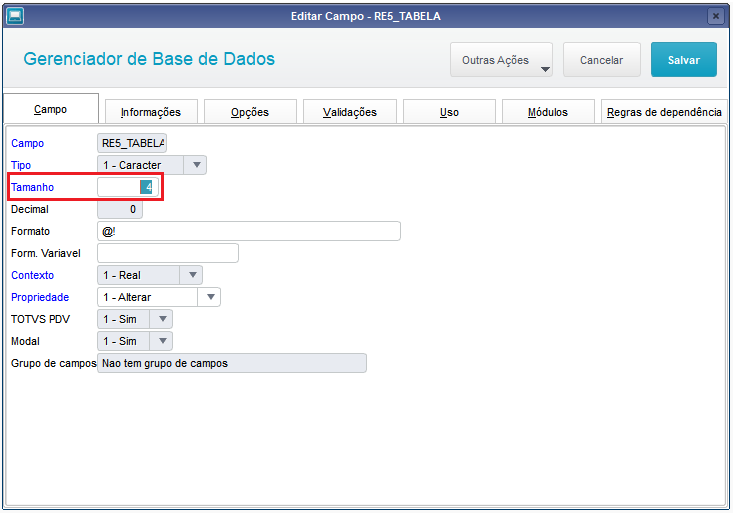Open the Outras Ações menu
Screen dimensions: 733x513
(x=501, y=60)
